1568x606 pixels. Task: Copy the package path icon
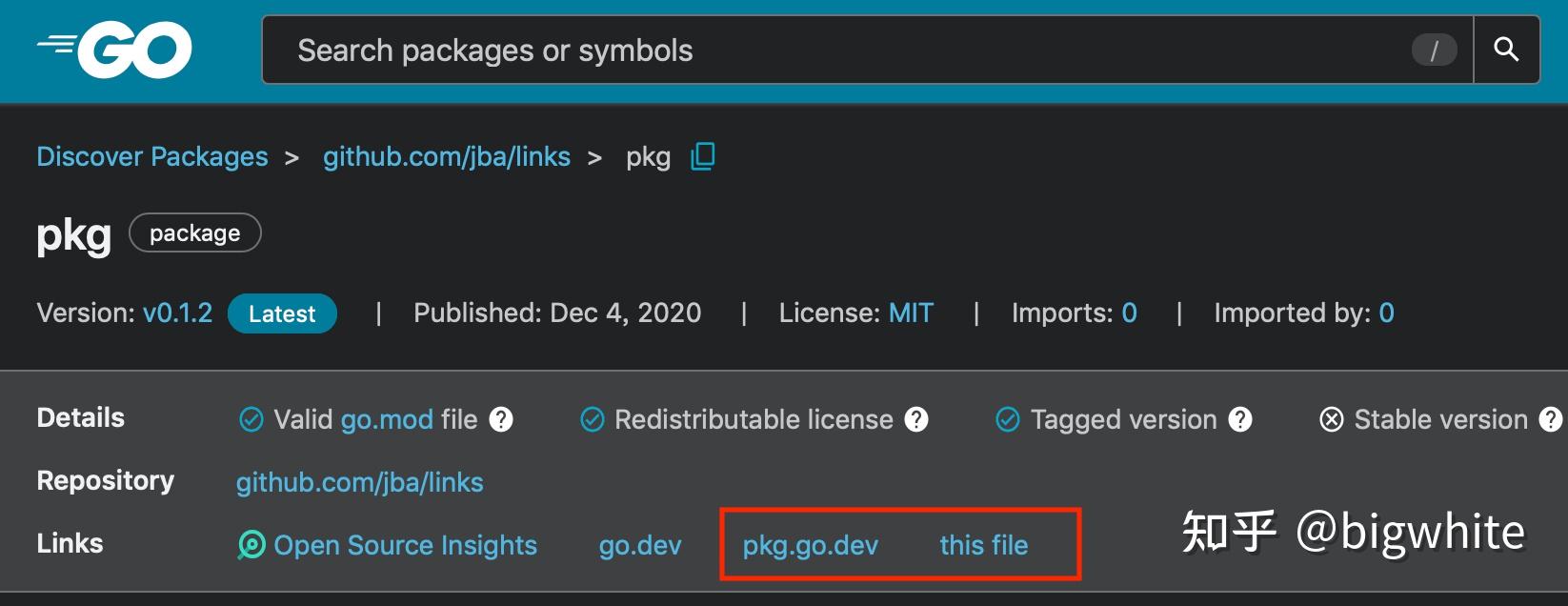(703, 156)
